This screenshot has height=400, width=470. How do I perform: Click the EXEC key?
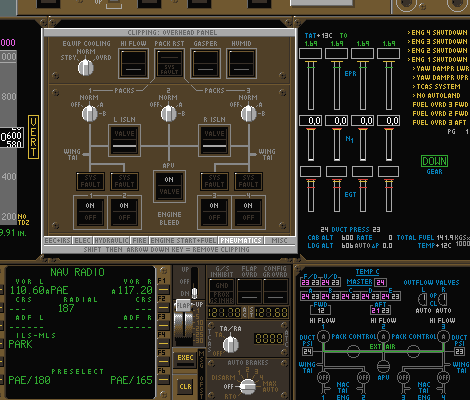[x=185, y=358]
